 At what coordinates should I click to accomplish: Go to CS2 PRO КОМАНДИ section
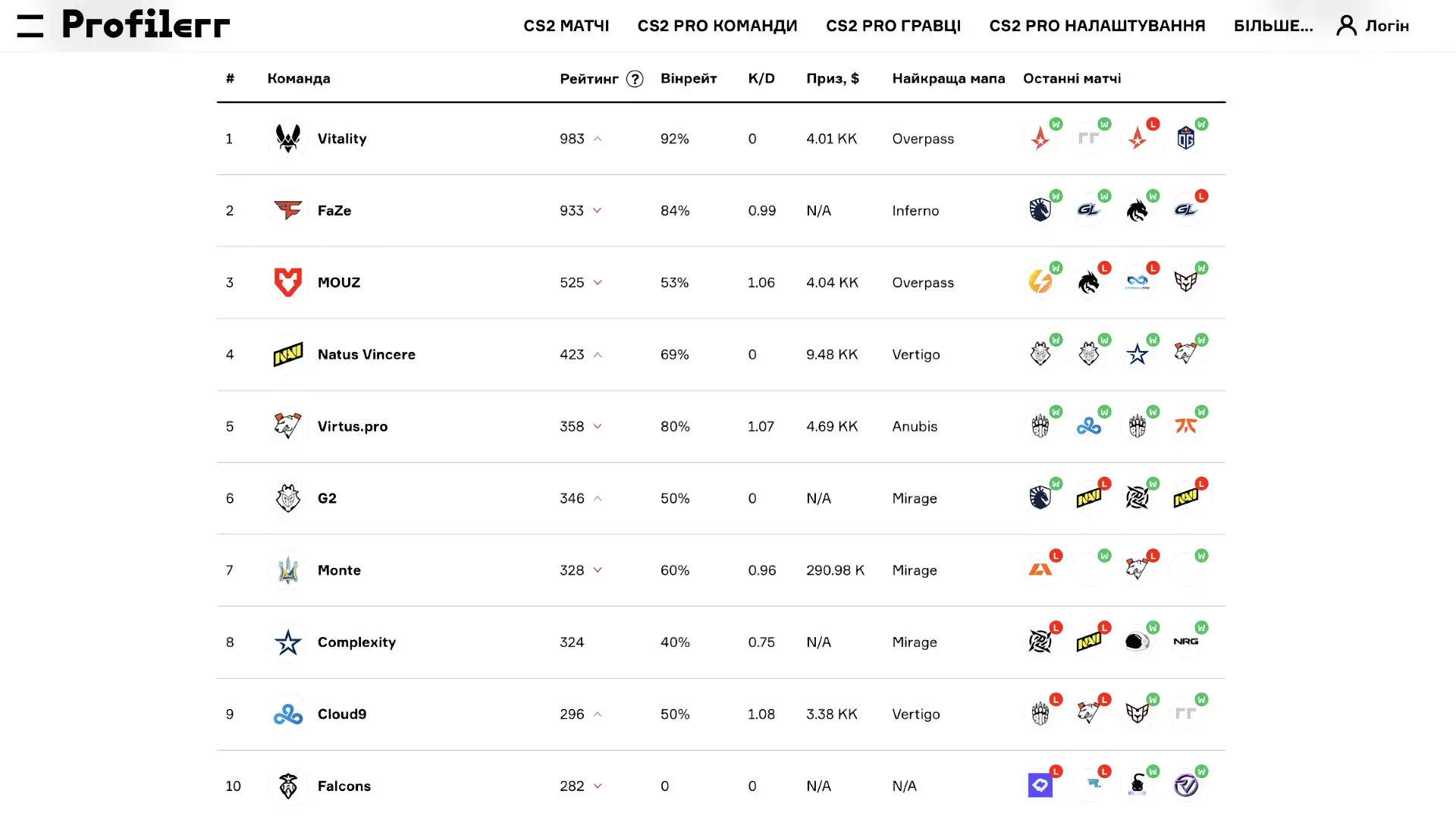pos(717,26)
